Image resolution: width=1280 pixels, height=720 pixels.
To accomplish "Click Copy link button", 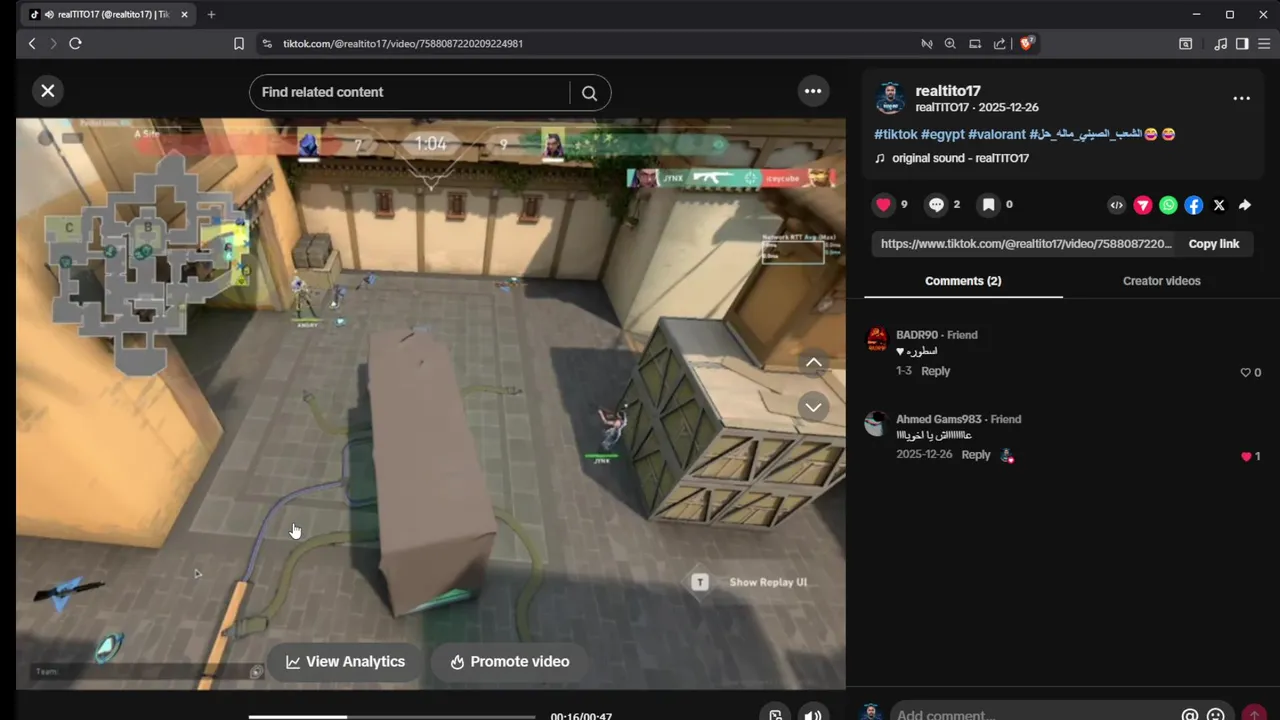I will pos(1213,244).
